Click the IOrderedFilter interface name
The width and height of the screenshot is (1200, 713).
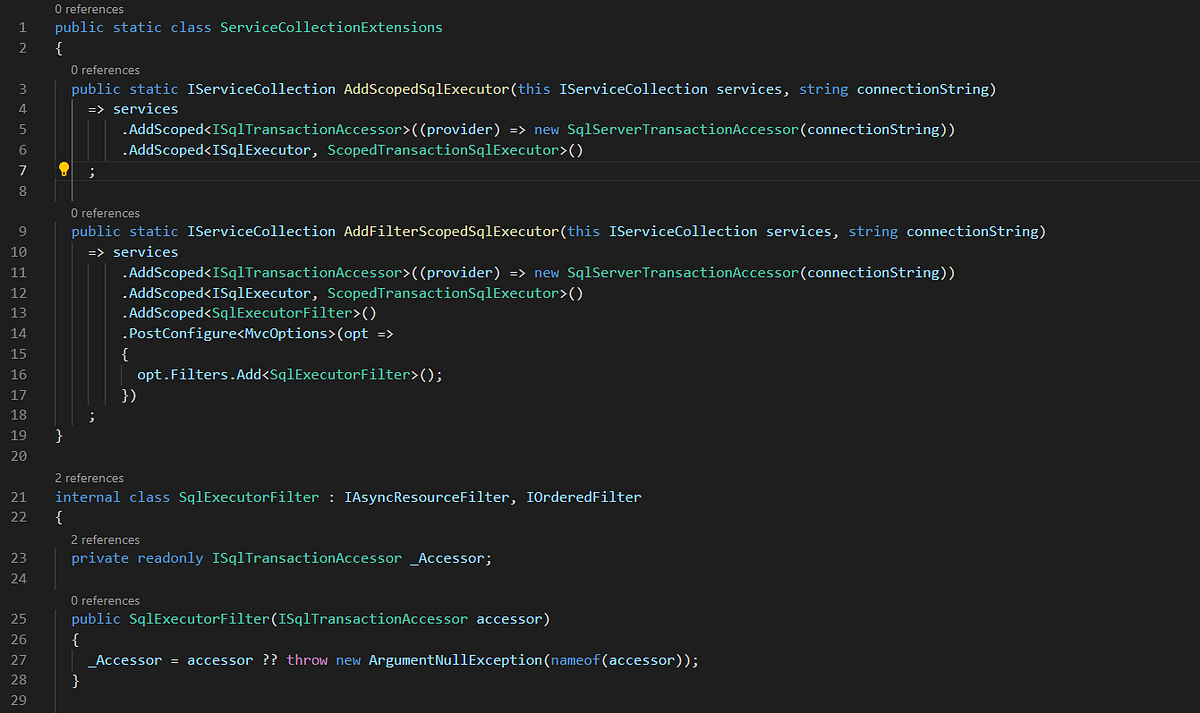tap(584, 497)
